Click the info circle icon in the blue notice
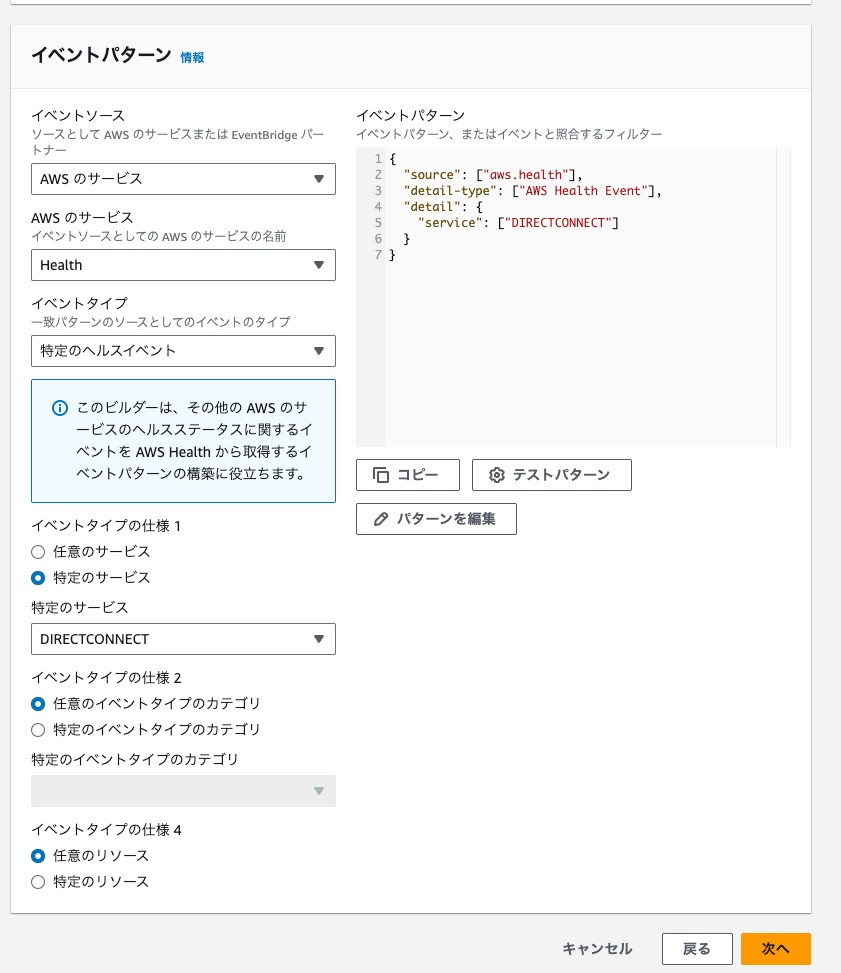 coord(60,408)
